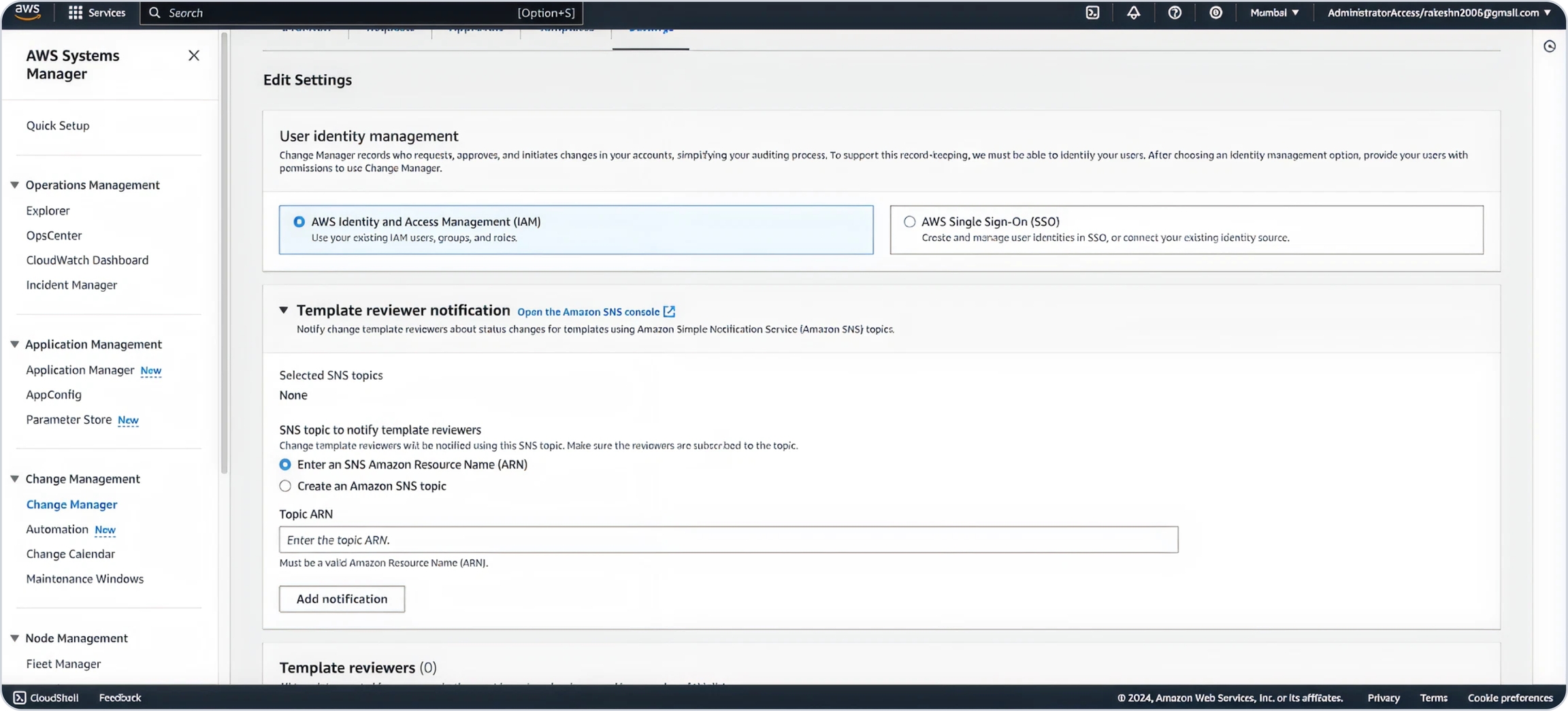Open the notifications bell
1568x711 pixels.
pos(1133,12)
